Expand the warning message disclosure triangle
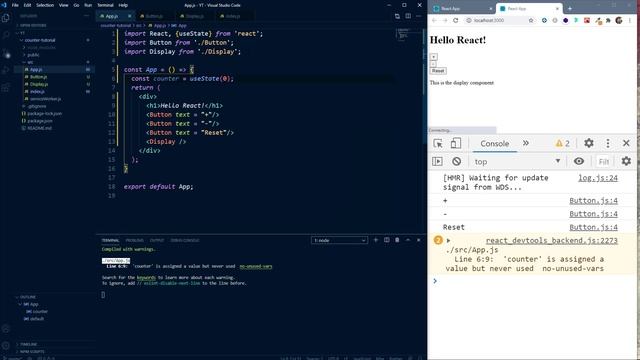This screenshot has width=640, height=360. point(448,240)
